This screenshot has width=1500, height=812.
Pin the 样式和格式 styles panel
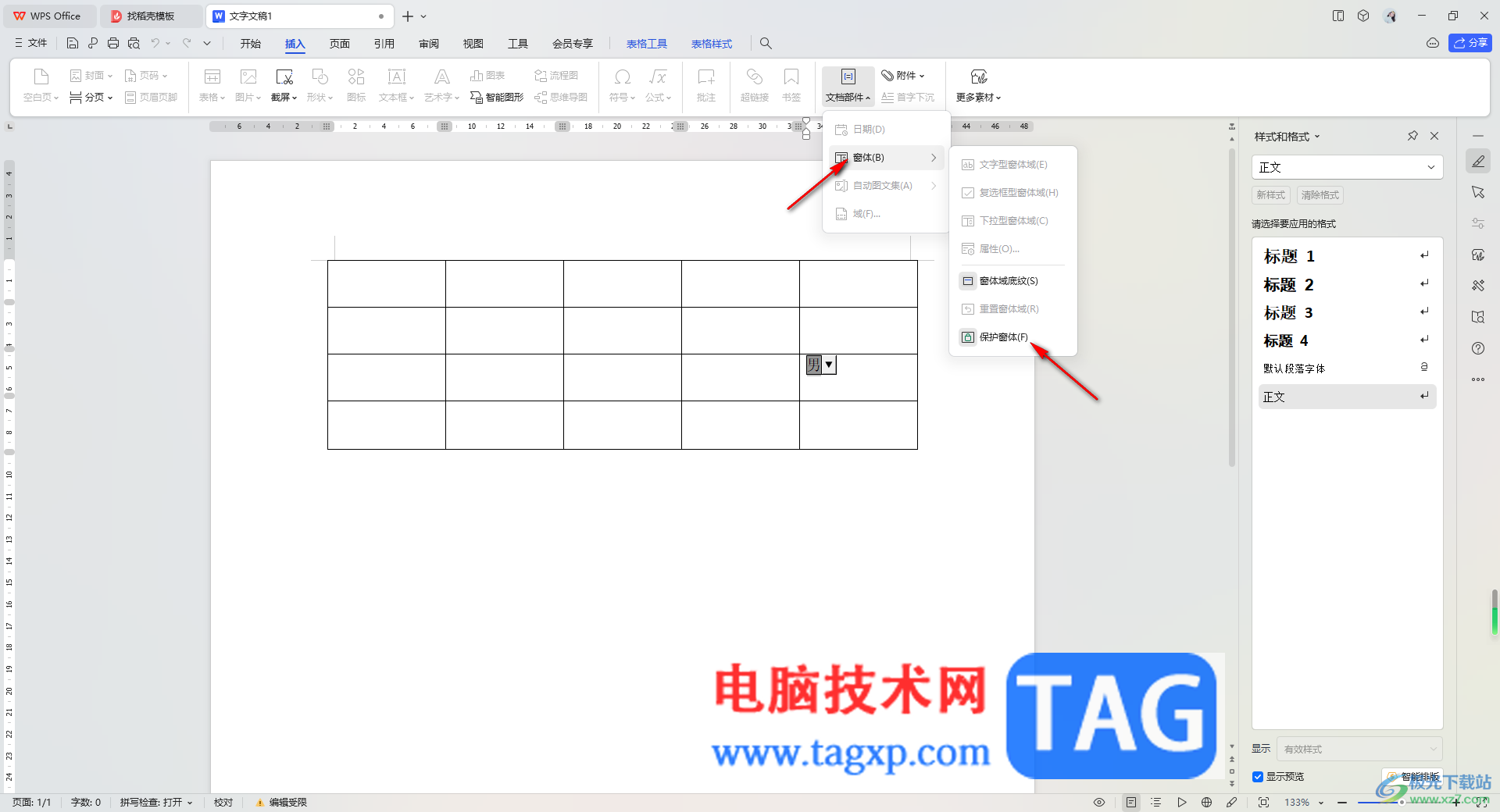click(x=1412, y=136)
